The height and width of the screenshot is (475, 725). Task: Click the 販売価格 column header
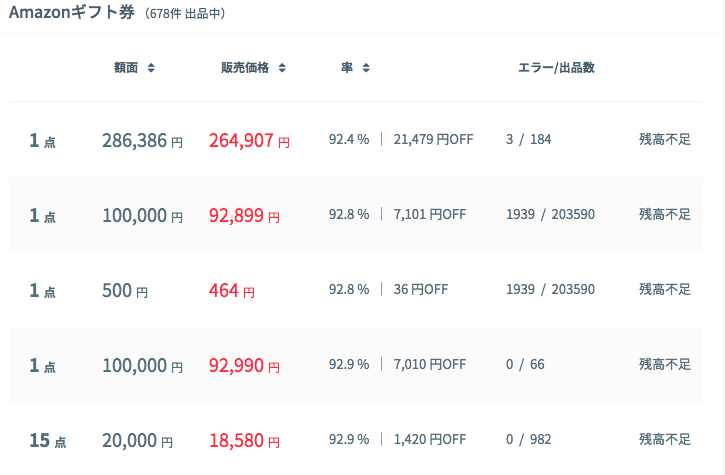coord(245,68)
